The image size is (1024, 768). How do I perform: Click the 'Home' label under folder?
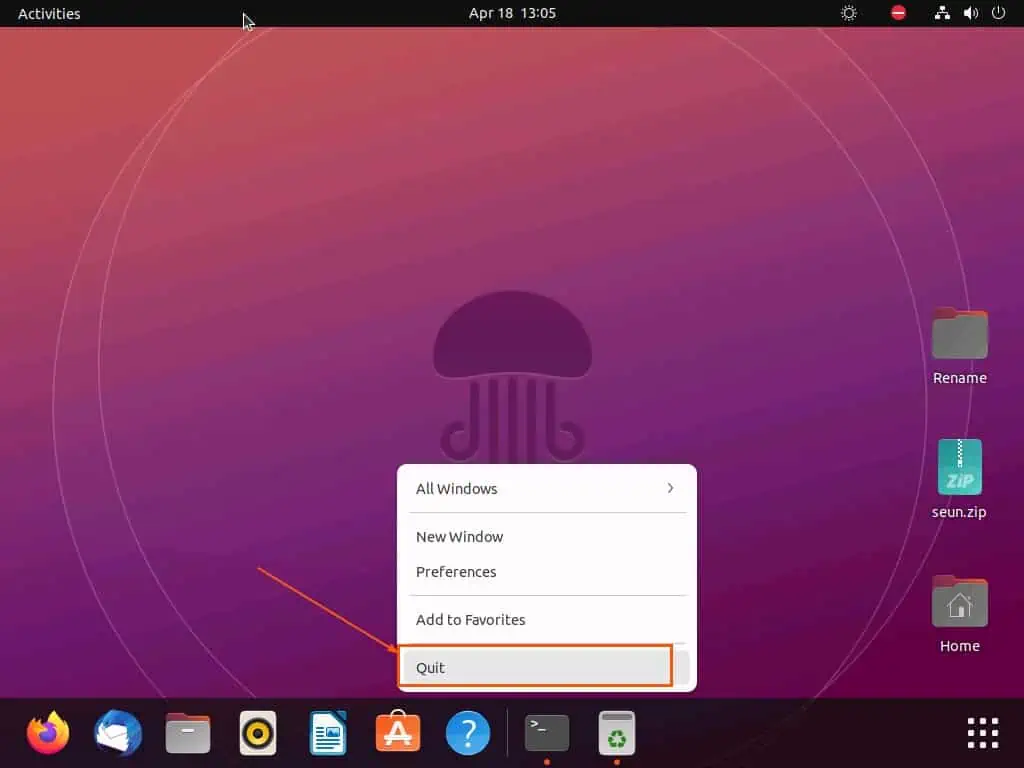tap(959, 646)
